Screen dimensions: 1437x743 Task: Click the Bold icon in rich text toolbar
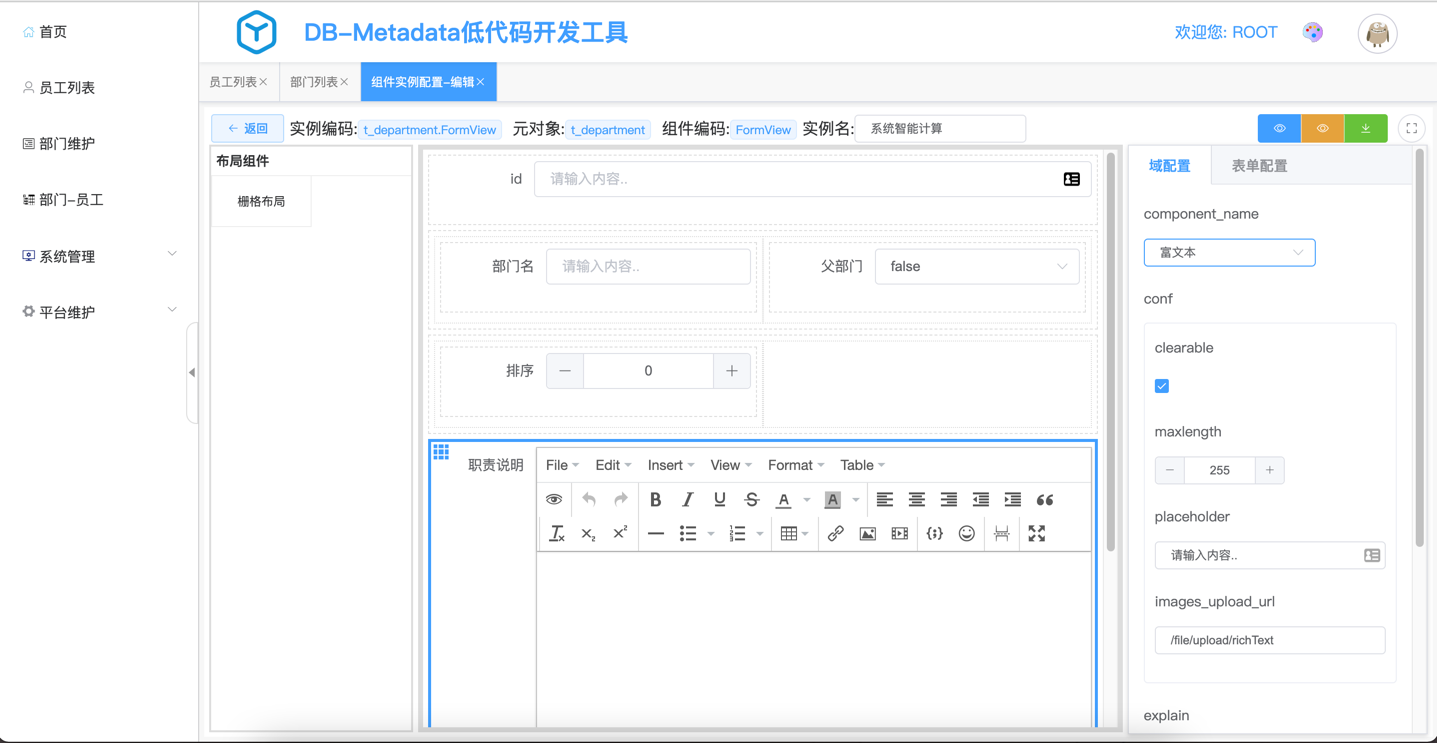click(x=655, y=500)
